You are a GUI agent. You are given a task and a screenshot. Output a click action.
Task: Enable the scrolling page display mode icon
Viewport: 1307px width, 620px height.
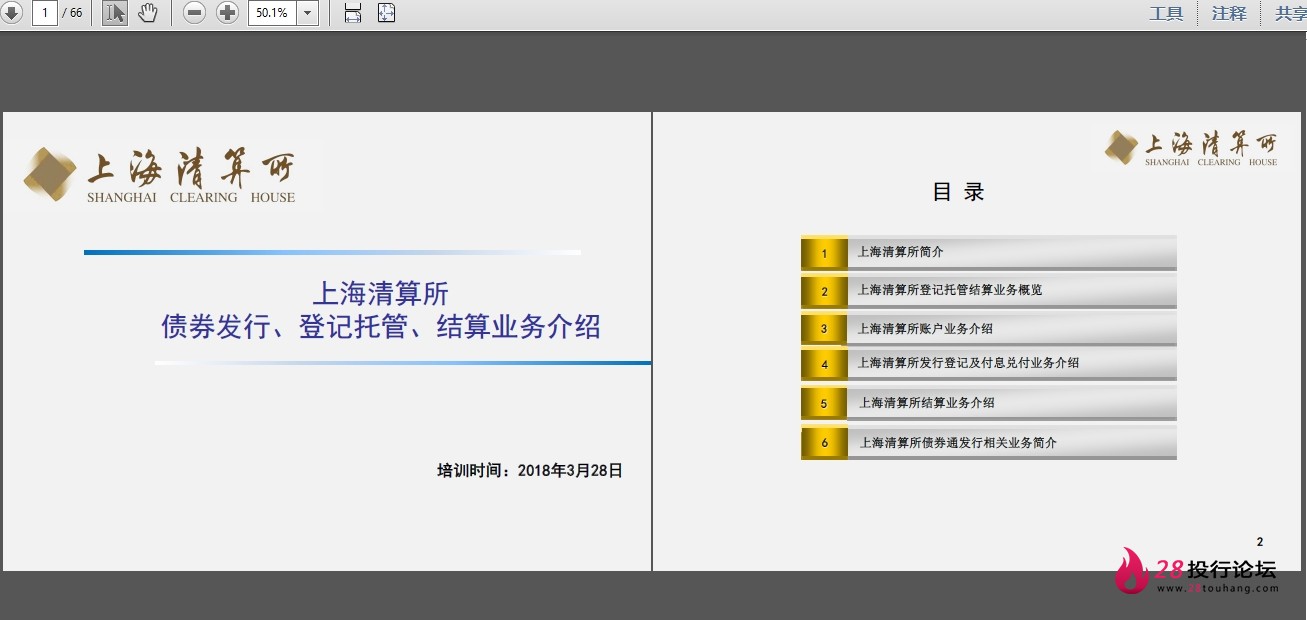tap(353, 13)
